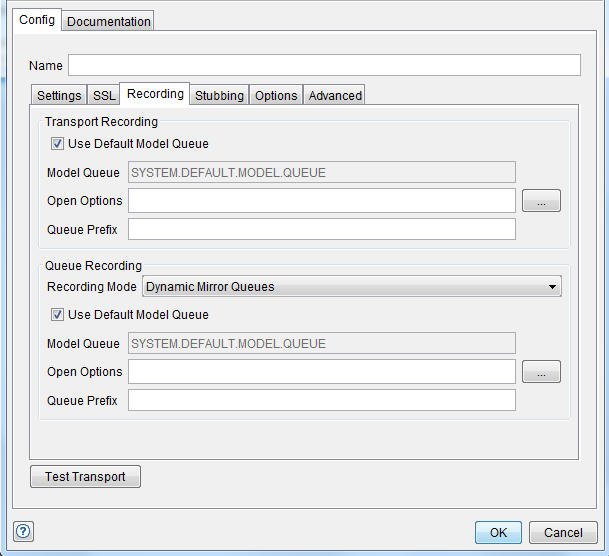Open the Options tab

(x=276, y=96)
